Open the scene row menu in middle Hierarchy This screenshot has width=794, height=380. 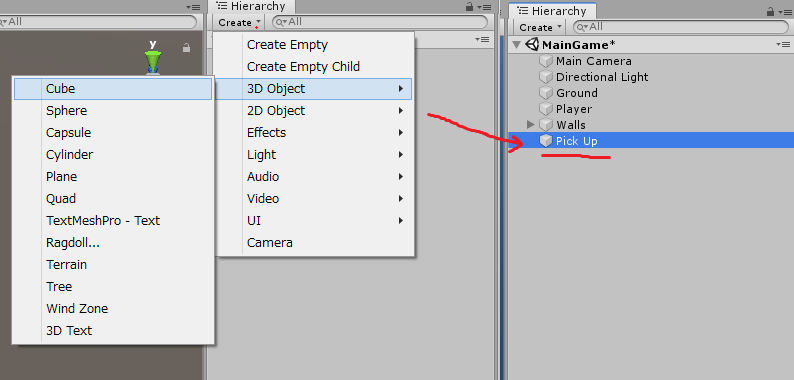481,40
